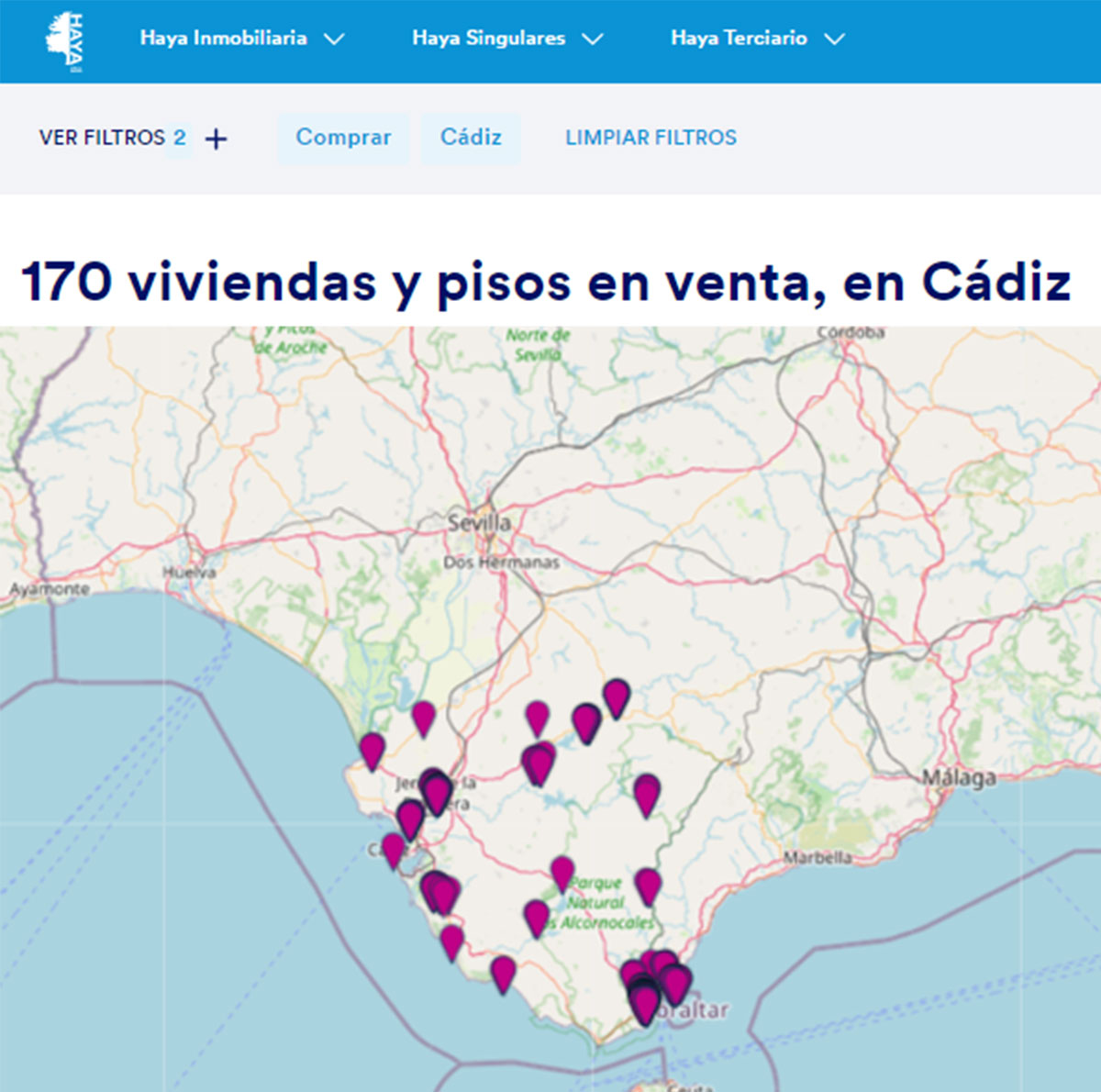1101x1092 pixels.
Task: Click the VER FILTROS button
Action: 102,138
